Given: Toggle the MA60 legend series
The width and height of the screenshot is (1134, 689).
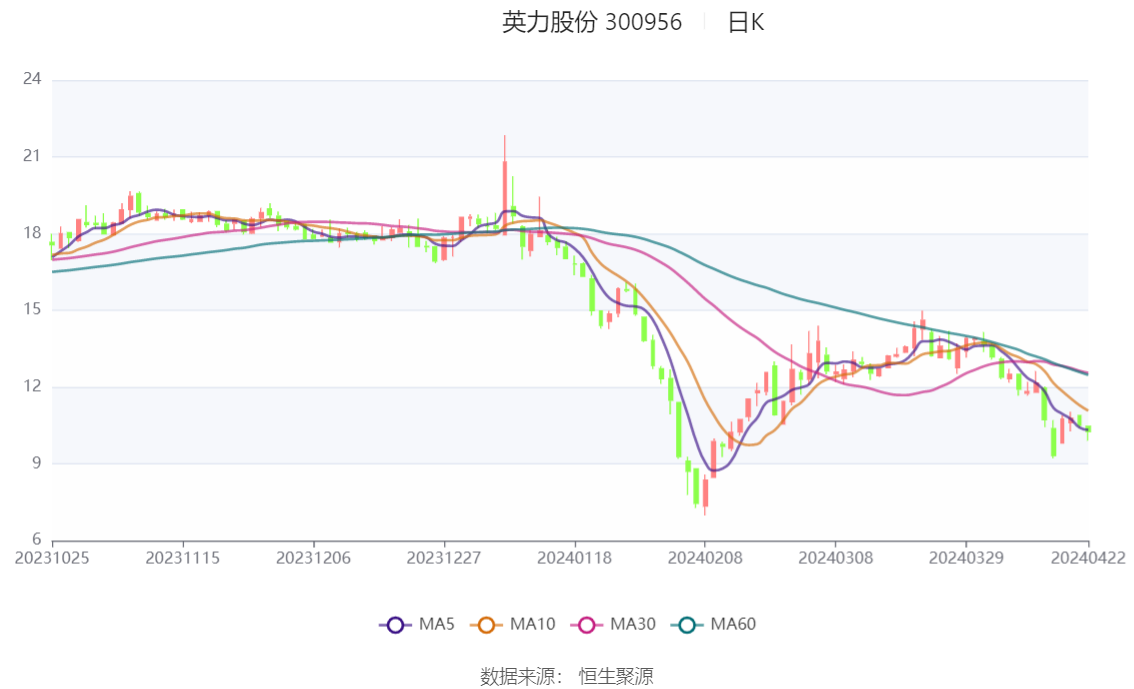Looking at the screenshot, I should click(714, 625).
